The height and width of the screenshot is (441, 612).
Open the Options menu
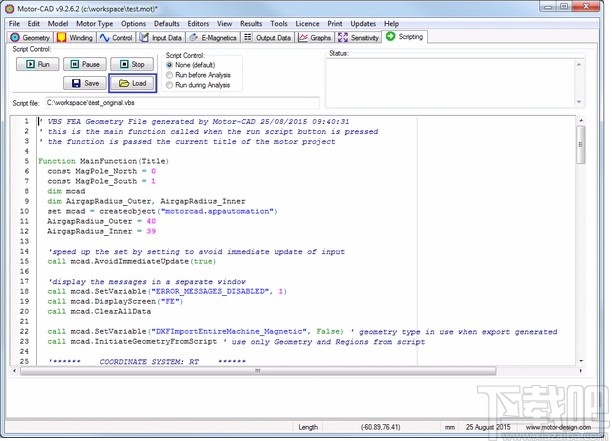133,24
